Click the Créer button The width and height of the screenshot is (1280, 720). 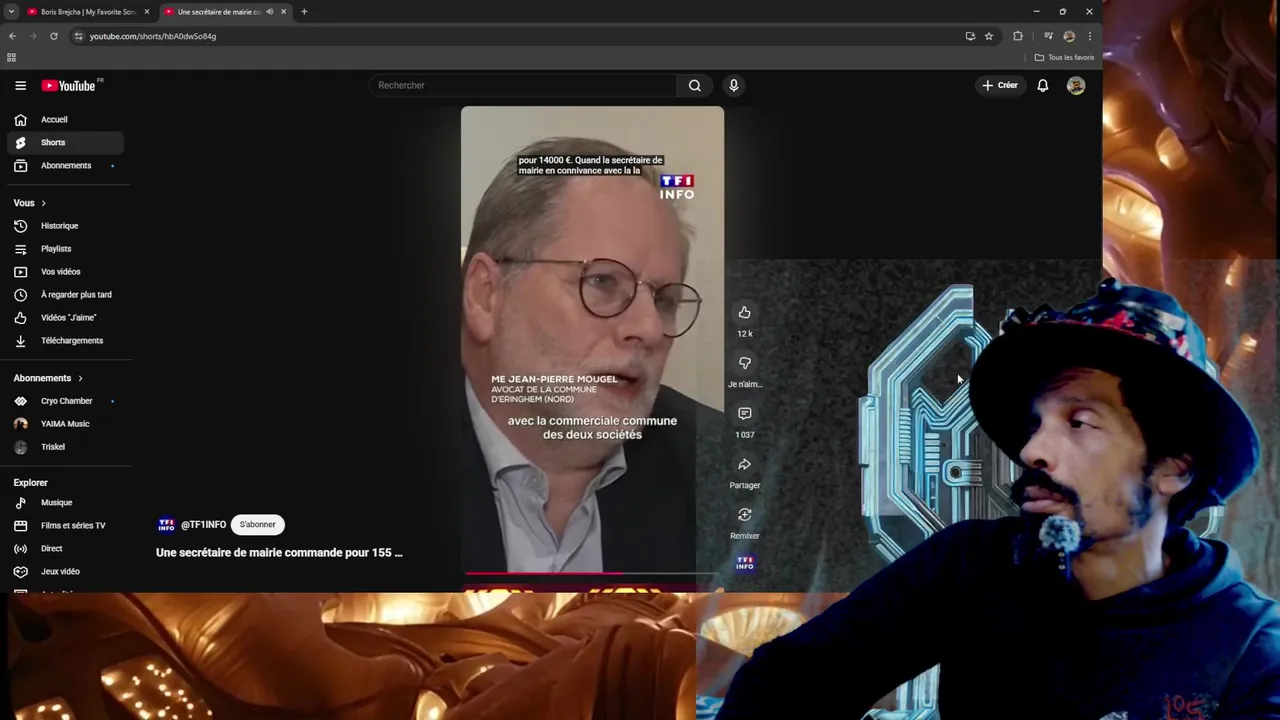click(999, 85)
